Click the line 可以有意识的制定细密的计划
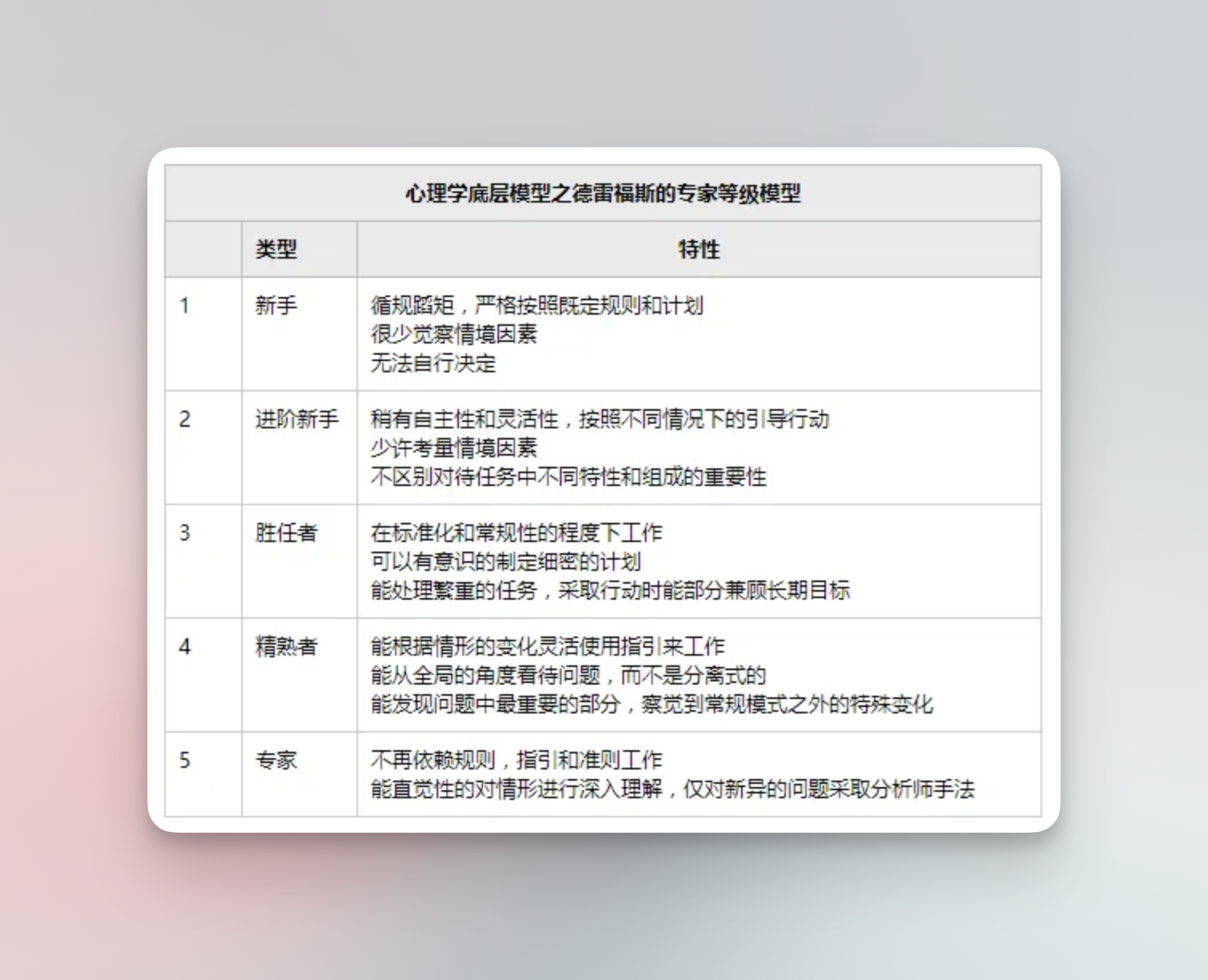The height and width of the screenshot is (980, 1208). click(505, 562)
